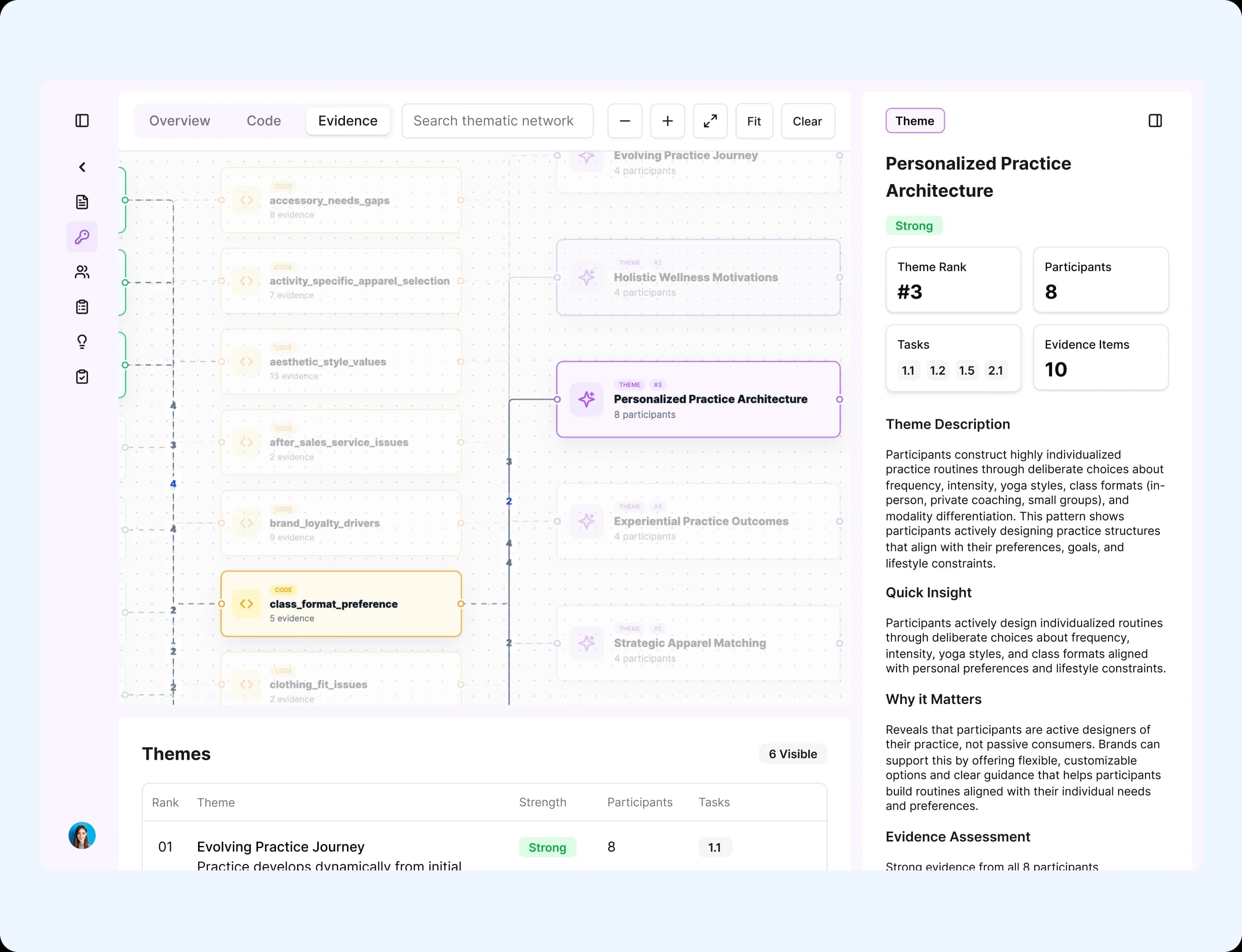Click the code icon on aesthetic_style_values
This screenshot has height=952, width=1242.
coord(247,362)
